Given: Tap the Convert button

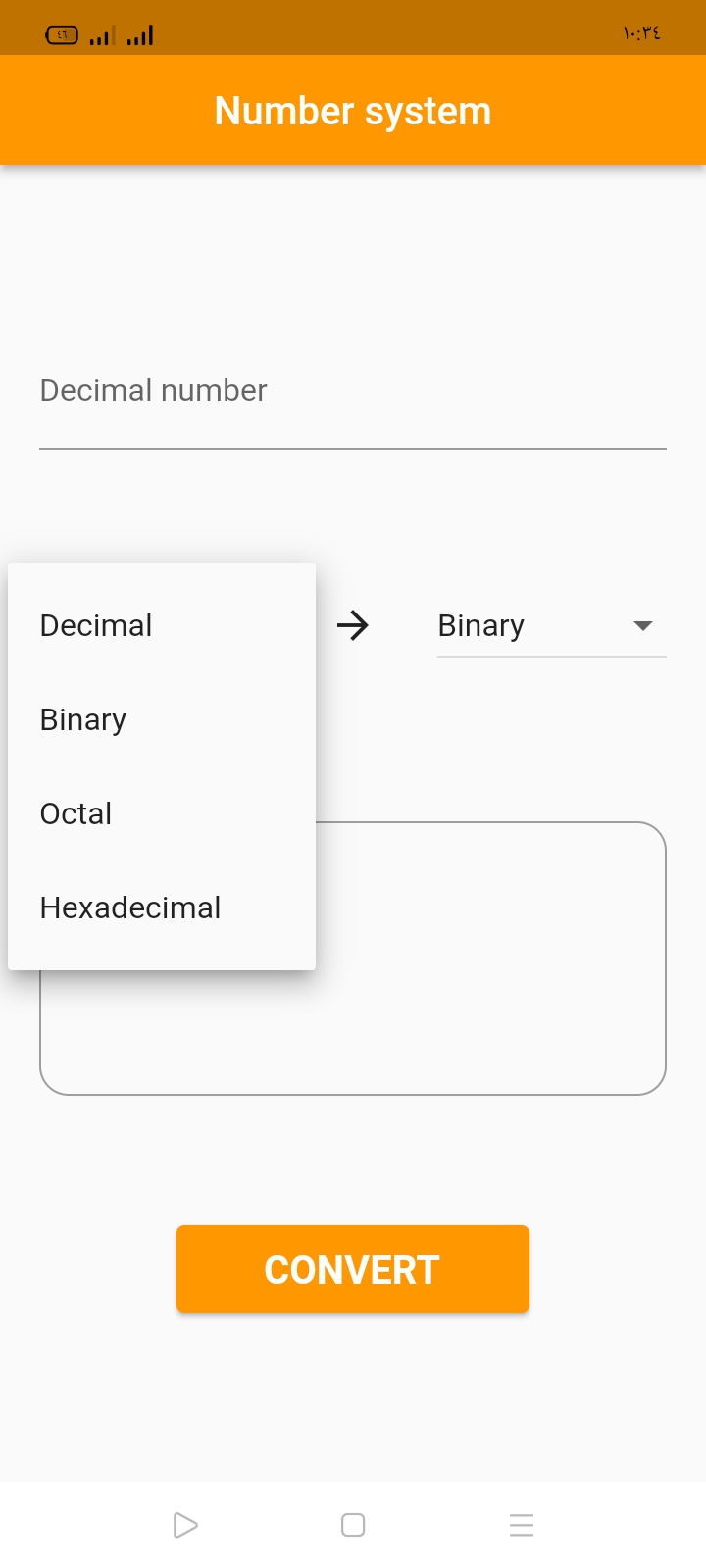Looking at the screenshot, I should (353, 1269).
